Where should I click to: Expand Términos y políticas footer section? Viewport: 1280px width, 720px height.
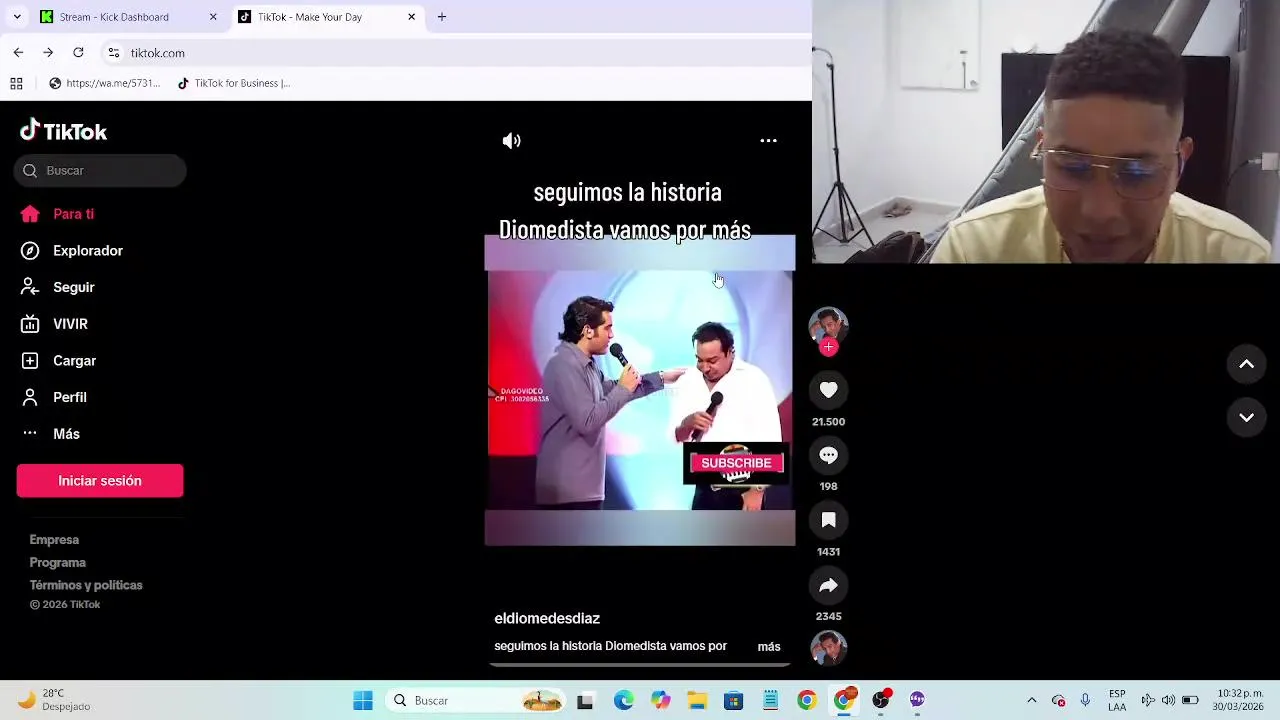[86, 585]
